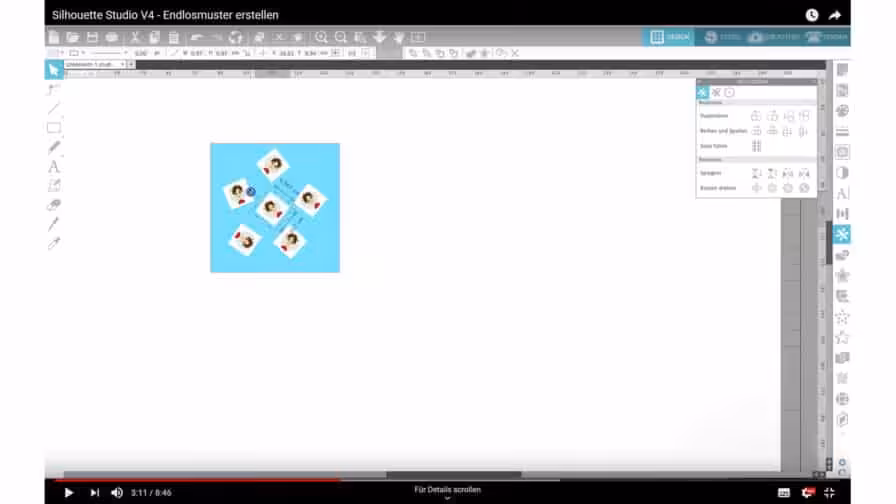Seek on the red video progress bar
Image resolution: width=896 pixels, height=504 pixels.
200,479
